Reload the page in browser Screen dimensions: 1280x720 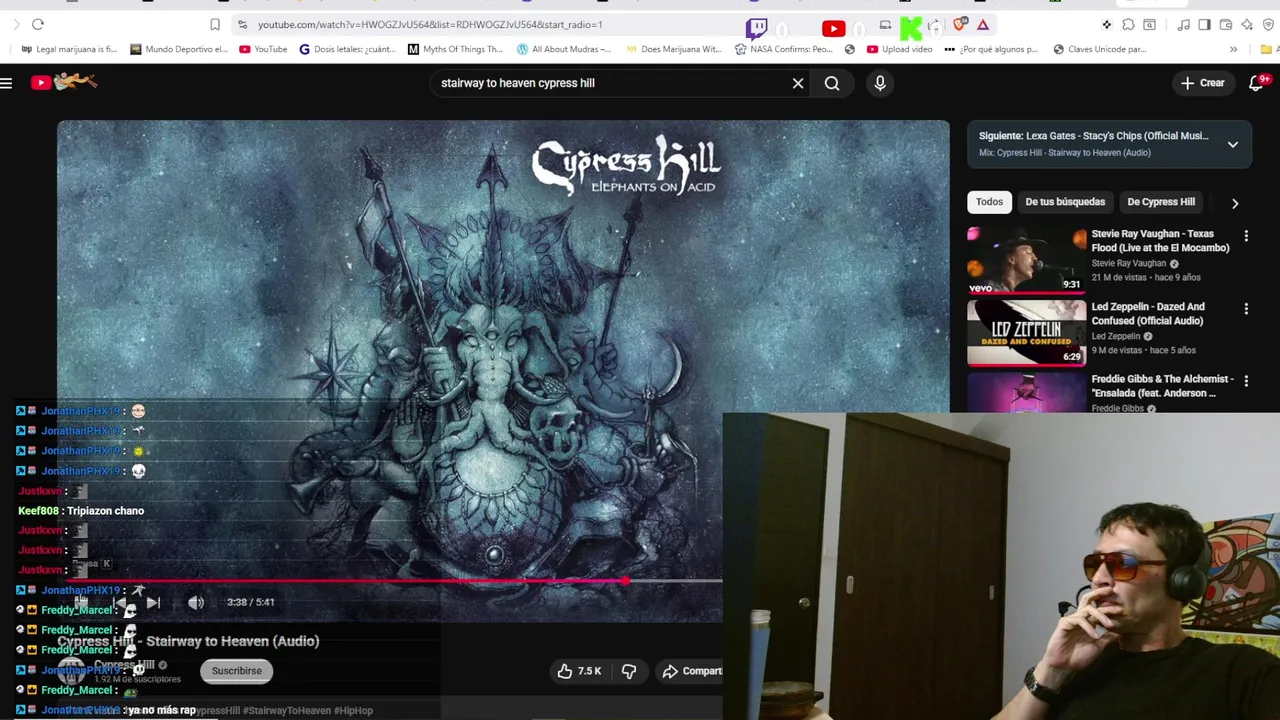(38, 24)
